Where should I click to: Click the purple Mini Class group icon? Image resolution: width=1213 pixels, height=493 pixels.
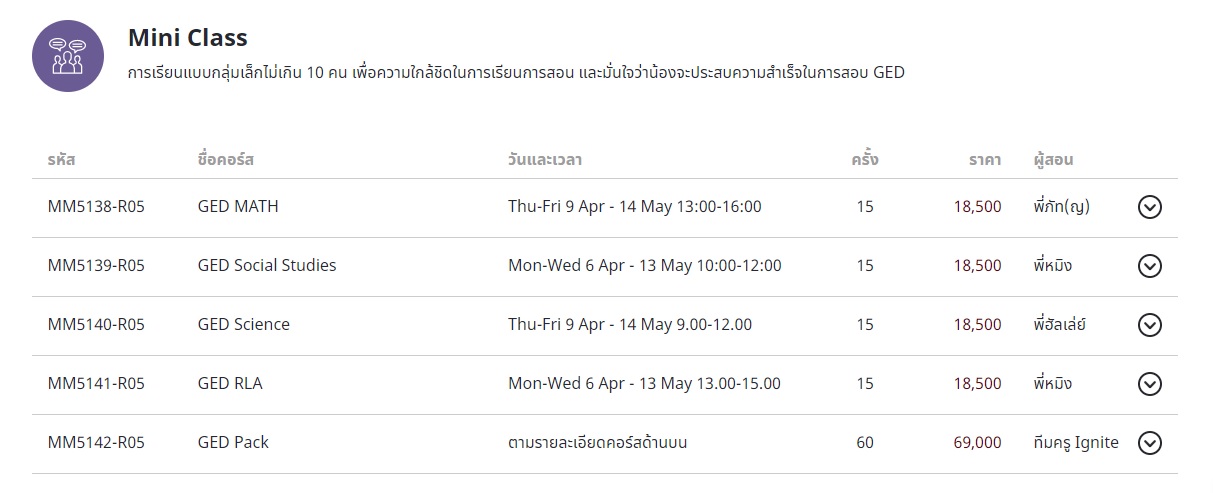[68, 56]
